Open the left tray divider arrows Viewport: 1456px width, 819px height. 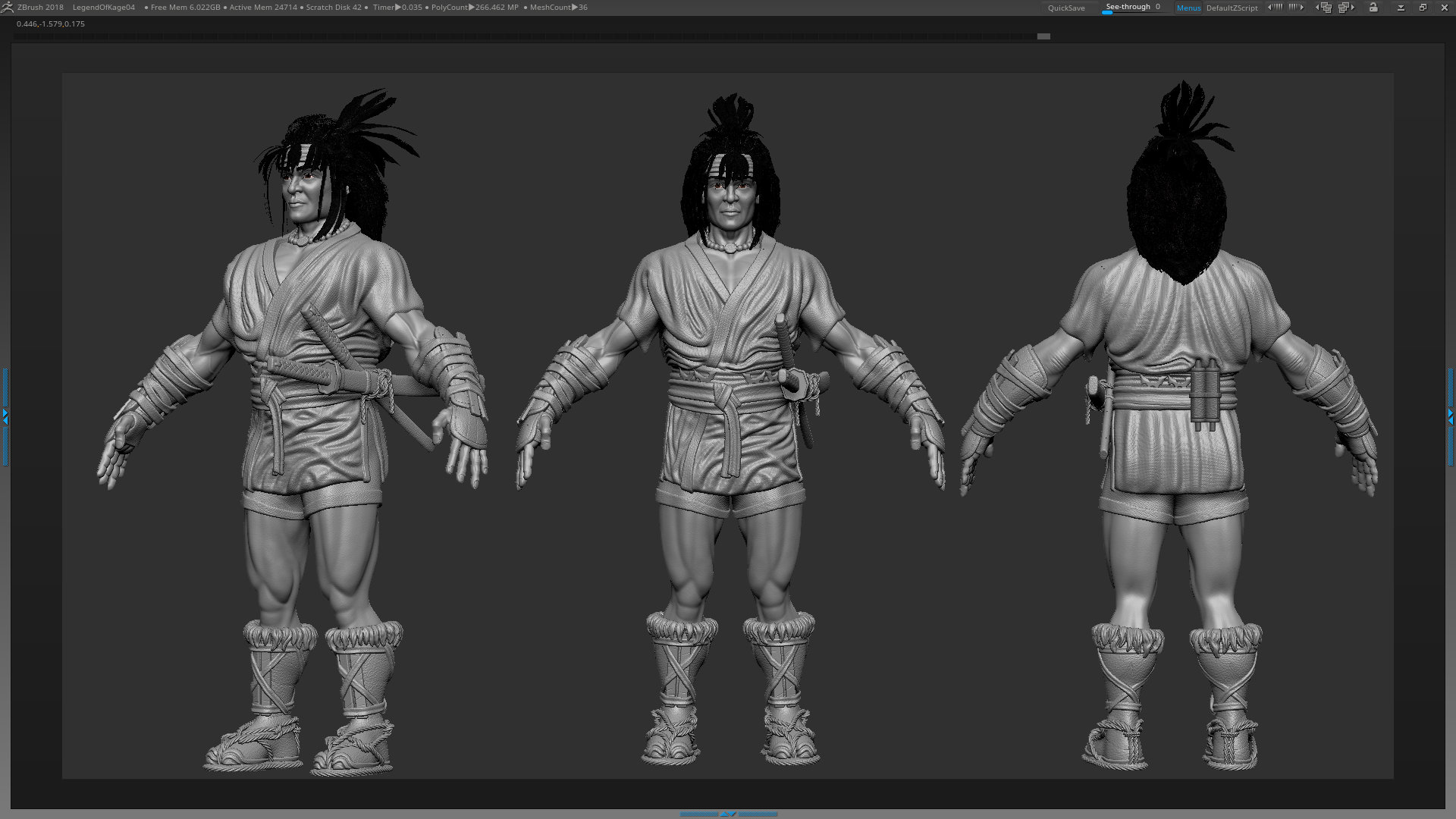5,416
